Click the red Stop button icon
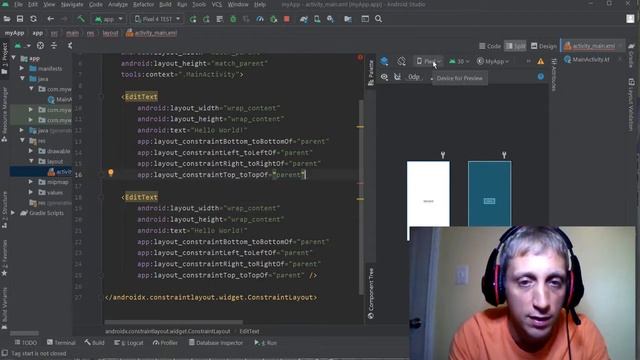 point(287,19)
